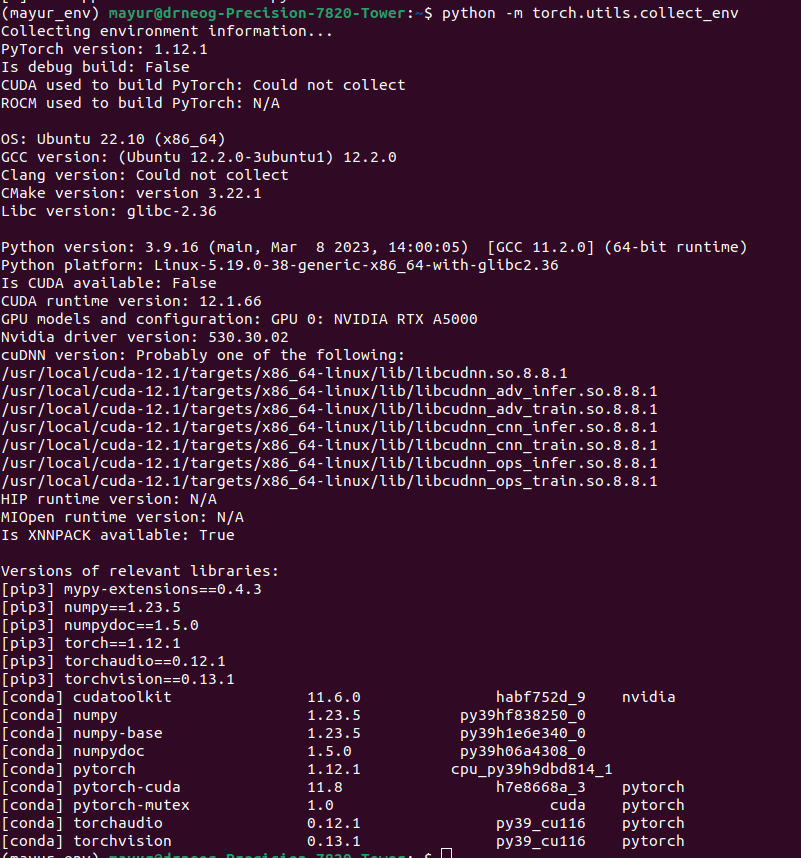Image resolution: width=801 pixels, height=858 pixels.
Task: Click the 'nvidia' channel name in cudatoolkit row
Action: 648,697
